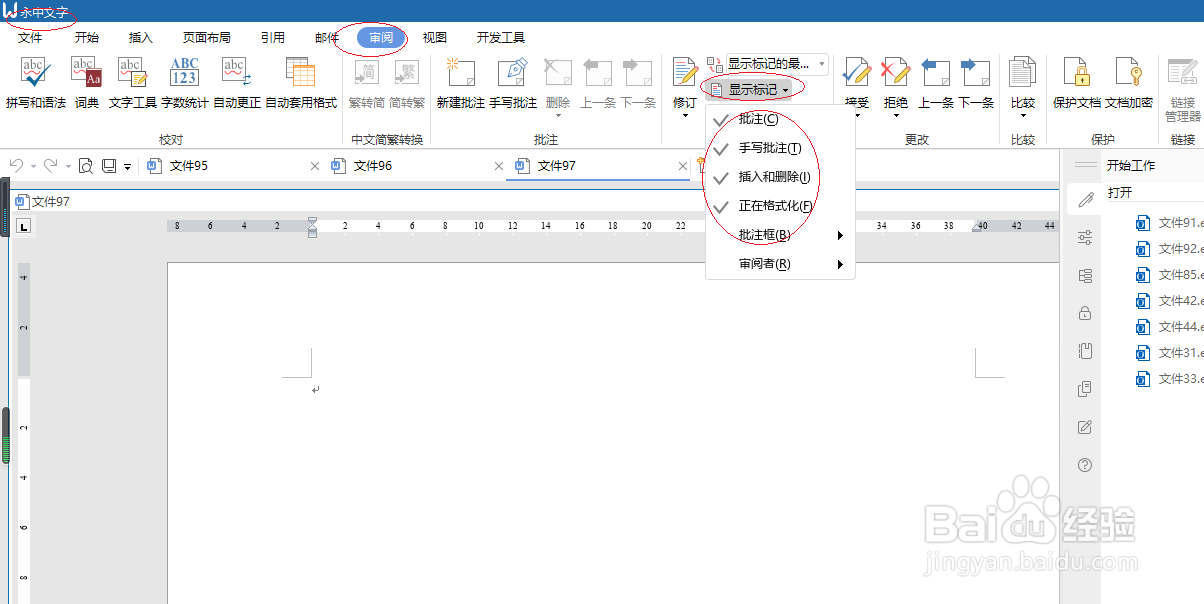The image size is (1204, 604).
Task: Expand the 审阅者(R) submenu
Action: [780, 264]
